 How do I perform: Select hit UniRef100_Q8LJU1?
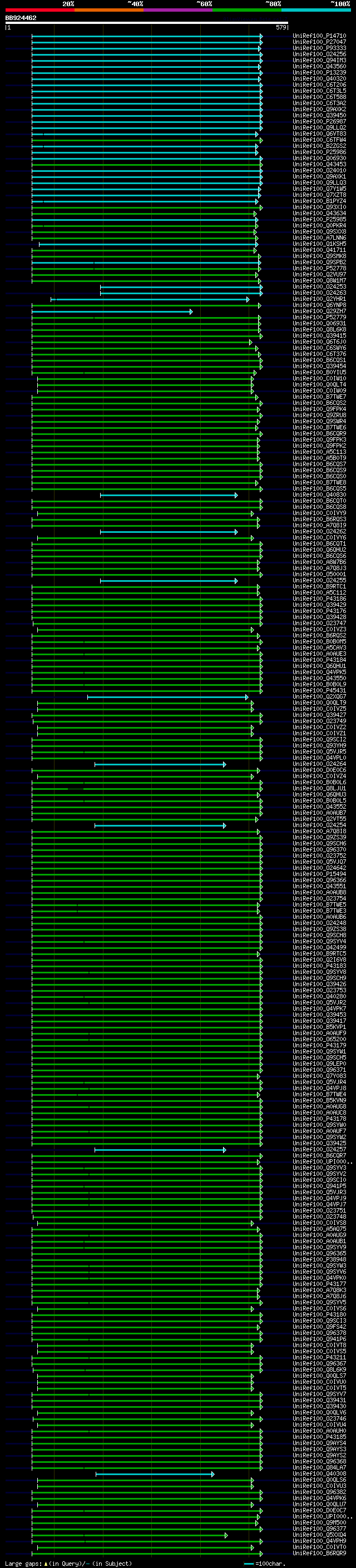319,789
